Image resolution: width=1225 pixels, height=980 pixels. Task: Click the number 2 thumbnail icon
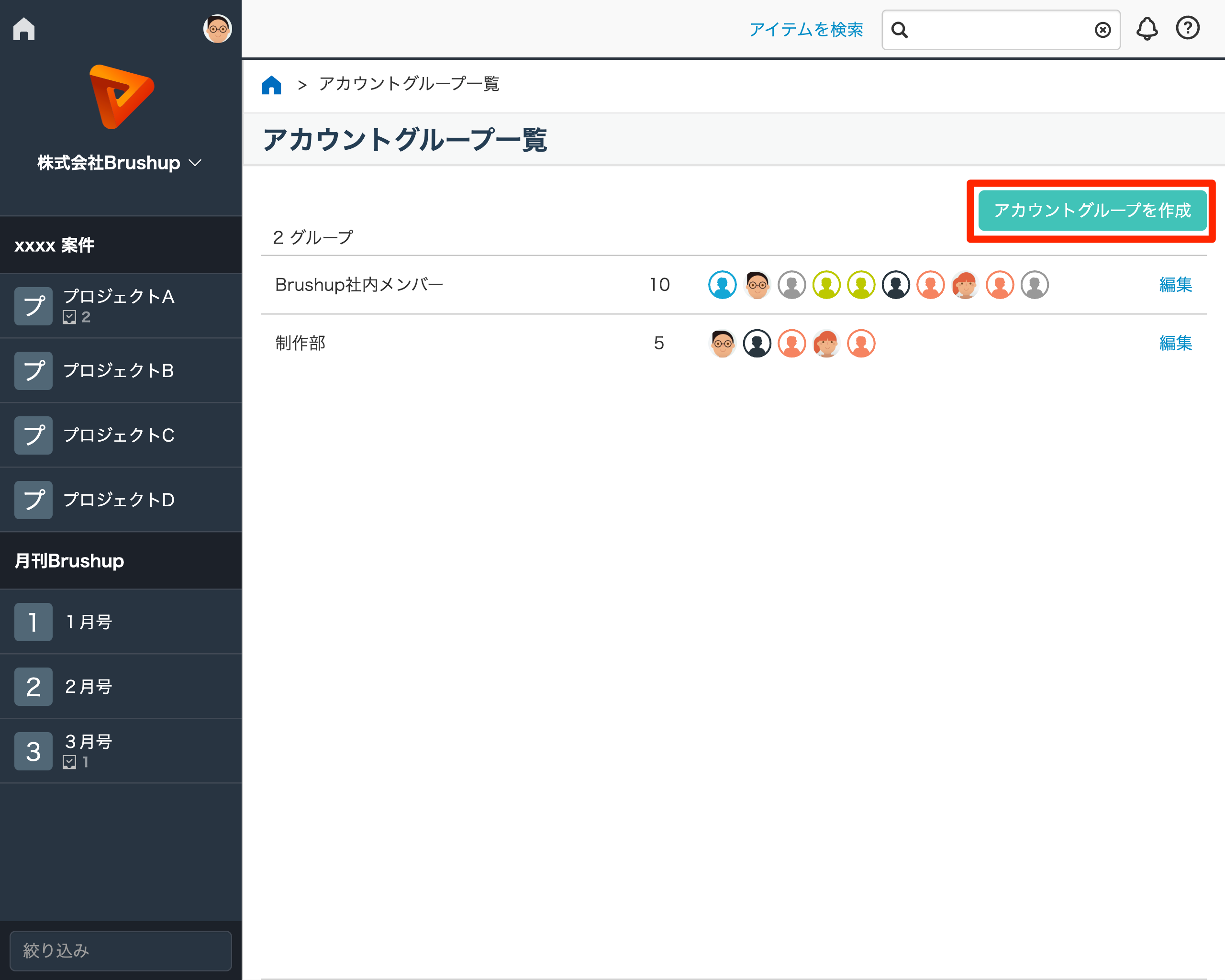33,687
